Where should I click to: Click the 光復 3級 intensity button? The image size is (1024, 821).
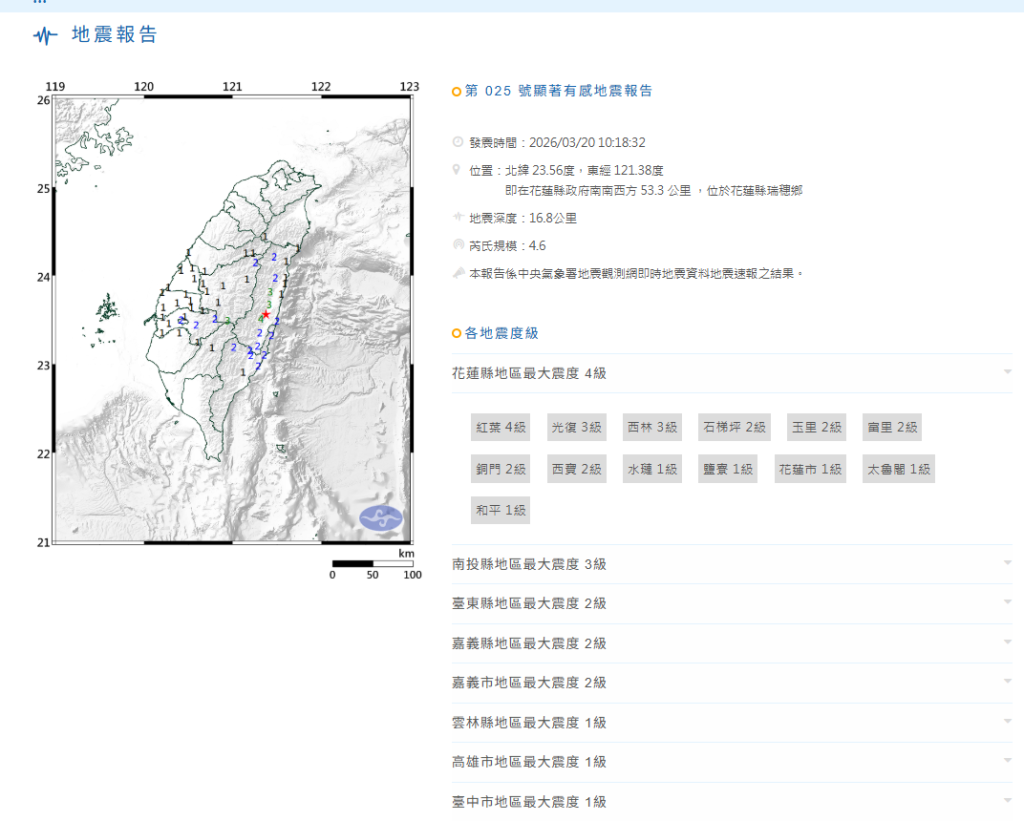pos(576,426)
